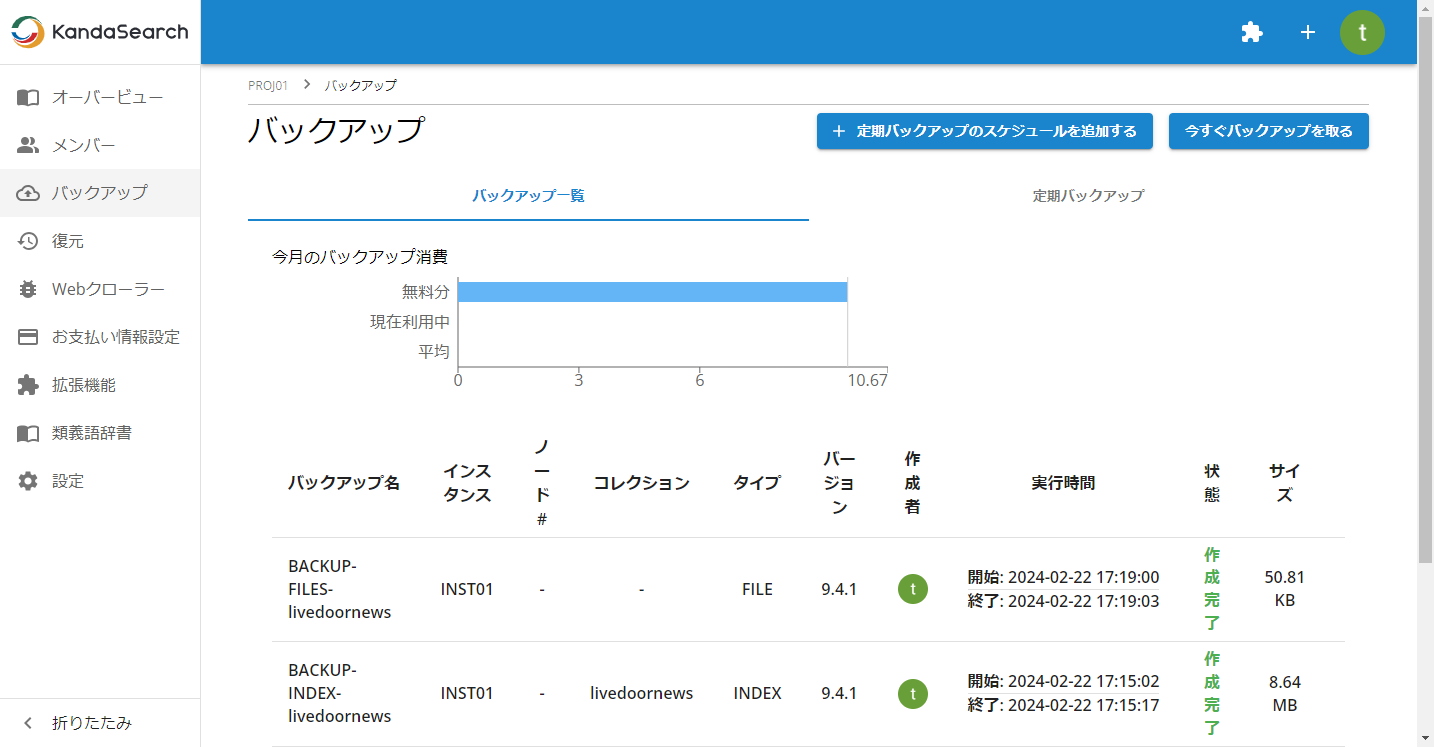Click the 類義語辞書 book icon
1434x747 pixels.
click(28, 433)
